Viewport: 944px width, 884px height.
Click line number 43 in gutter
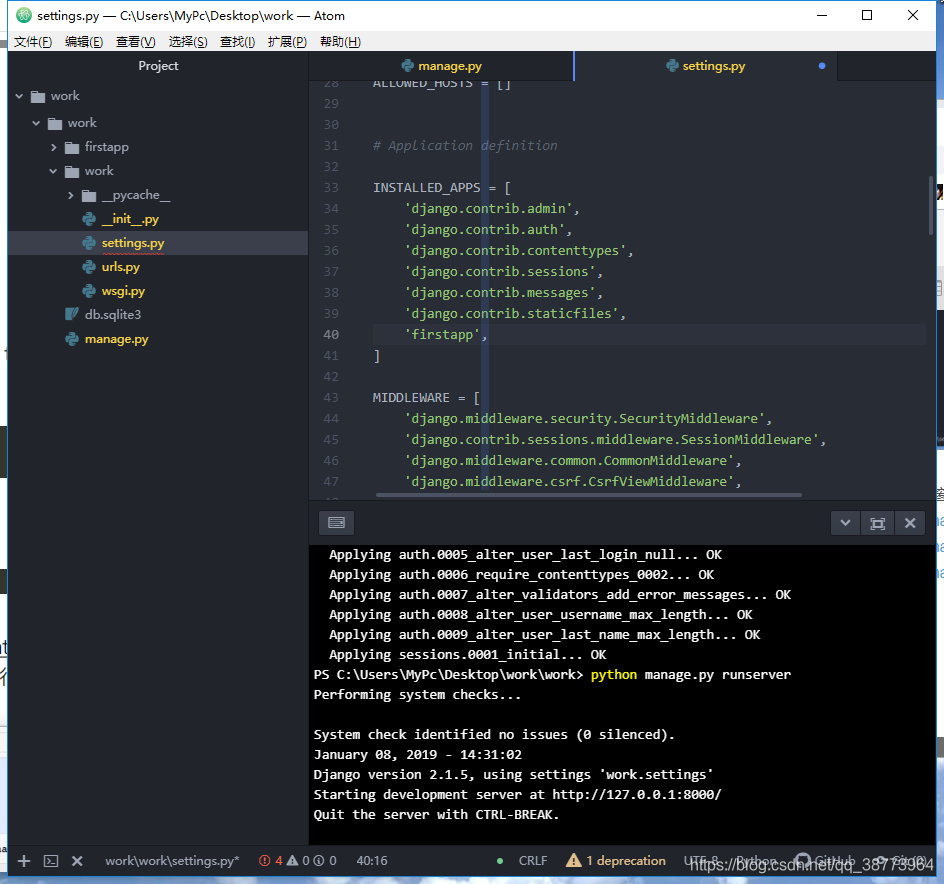pos(331,398)
